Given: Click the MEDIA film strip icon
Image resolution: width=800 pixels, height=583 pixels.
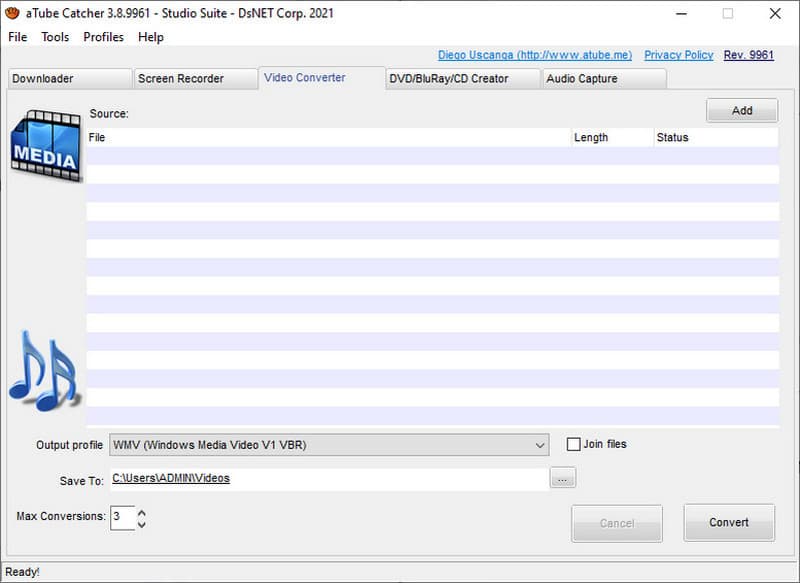Looking at the screenshot, I should click(x=45, y=146).
